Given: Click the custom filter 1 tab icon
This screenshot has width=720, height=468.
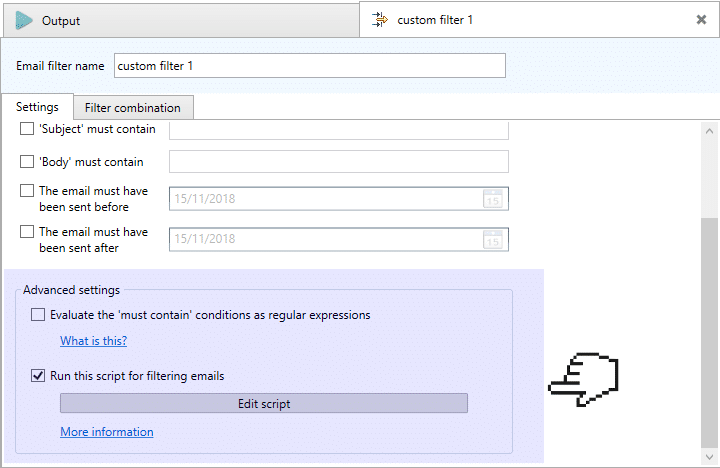Looking at the screenshot, I should point(380,20).
